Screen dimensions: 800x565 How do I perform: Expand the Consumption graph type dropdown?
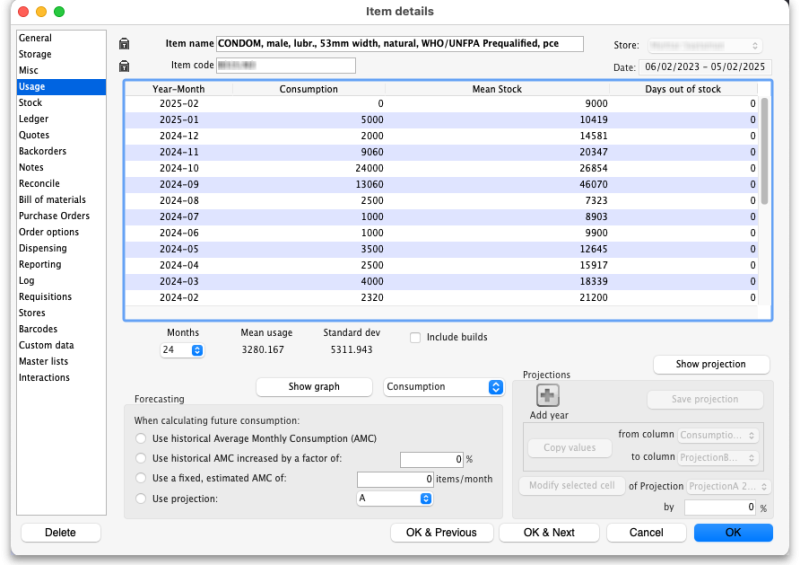[x=443, y=387]
